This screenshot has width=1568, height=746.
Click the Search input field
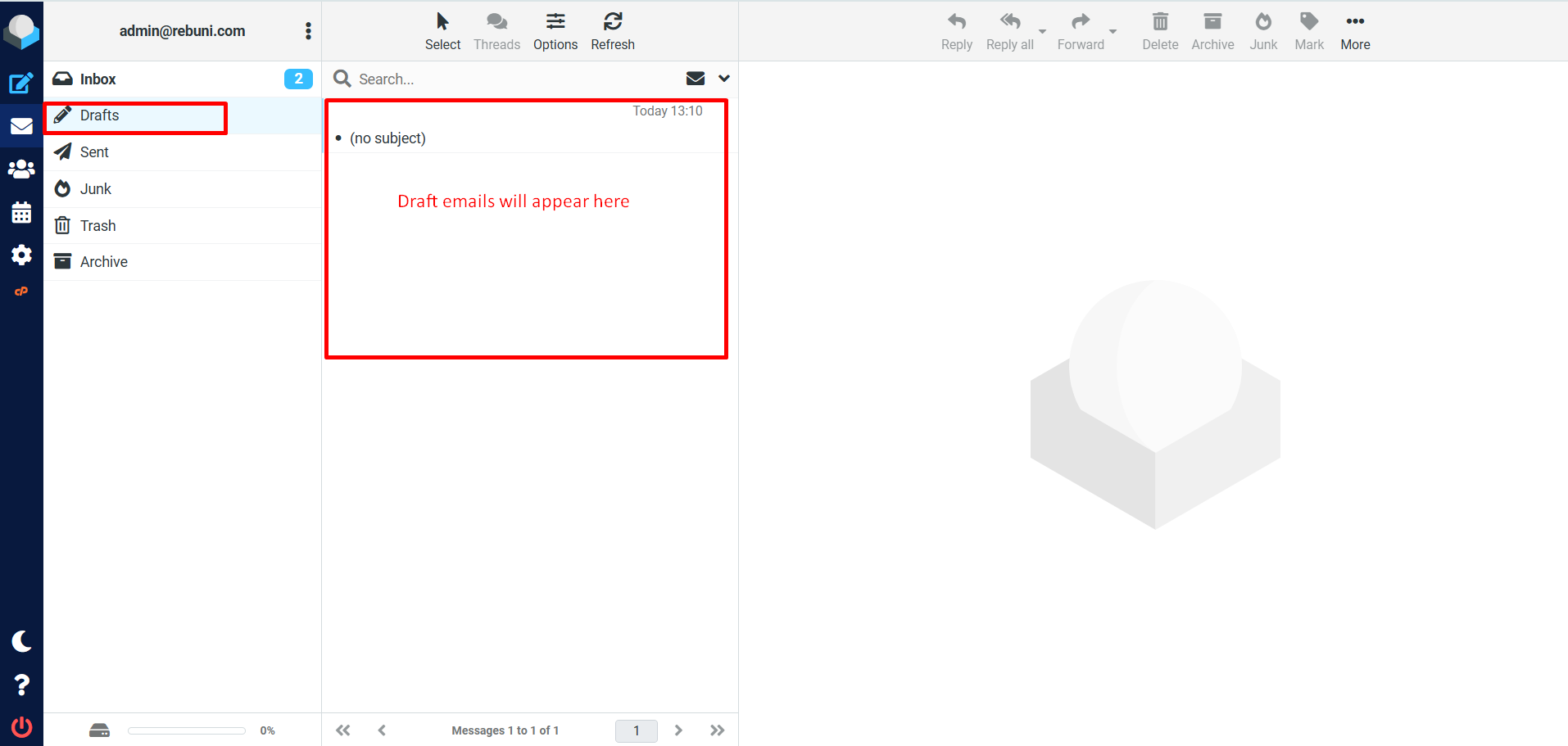click(x=516, y=79)
